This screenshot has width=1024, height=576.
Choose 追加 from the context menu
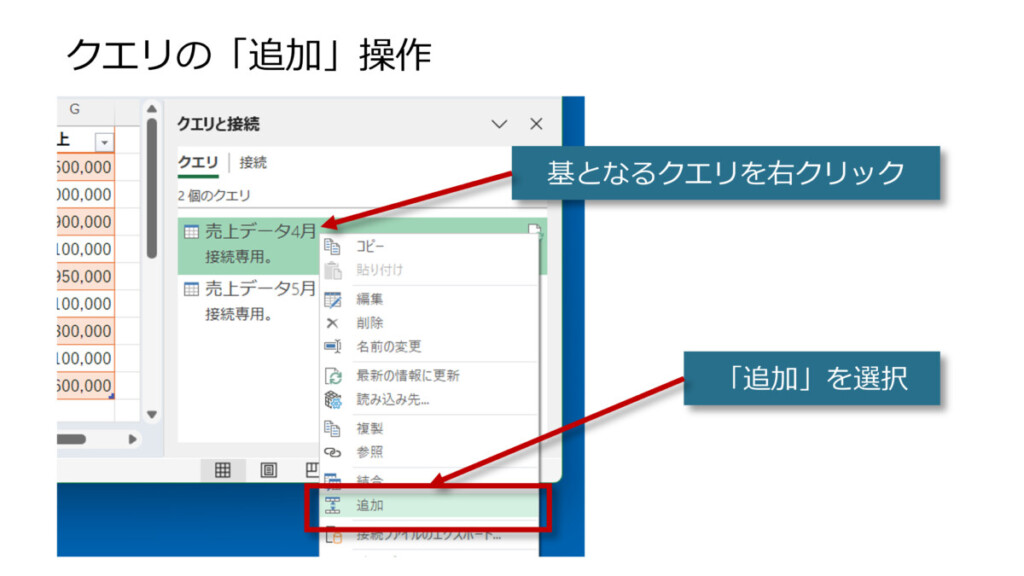[371, 506]
